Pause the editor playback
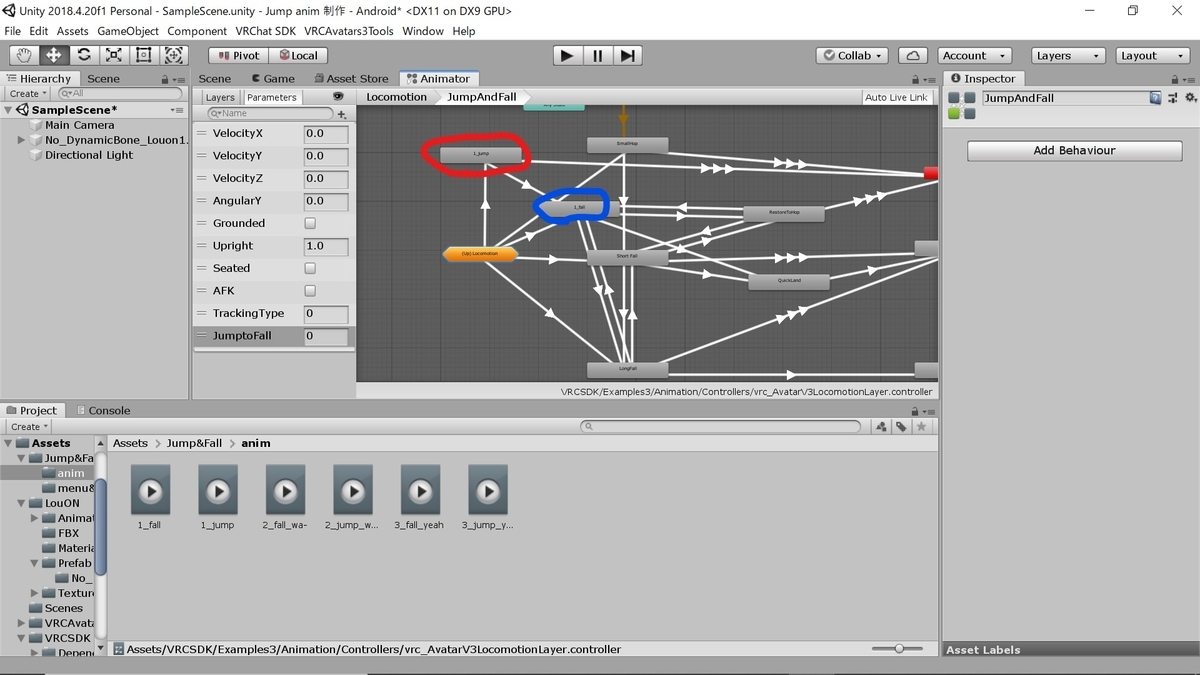Screen dimensions: 1200x675 point(597,56)
